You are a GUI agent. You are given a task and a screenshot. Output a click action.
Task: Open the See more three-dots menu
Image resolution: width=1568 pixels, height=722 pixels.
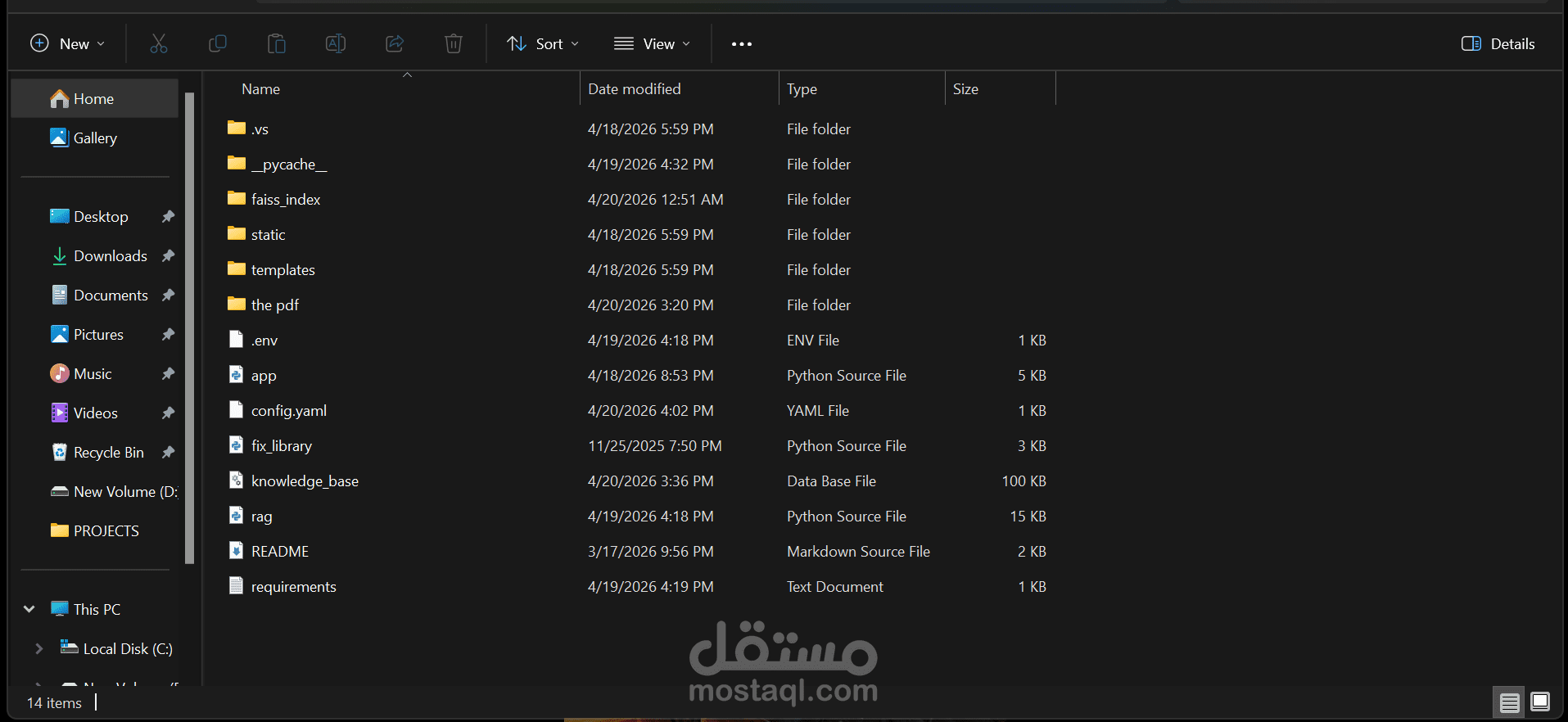pyautogui.click(x=742, y=44)
